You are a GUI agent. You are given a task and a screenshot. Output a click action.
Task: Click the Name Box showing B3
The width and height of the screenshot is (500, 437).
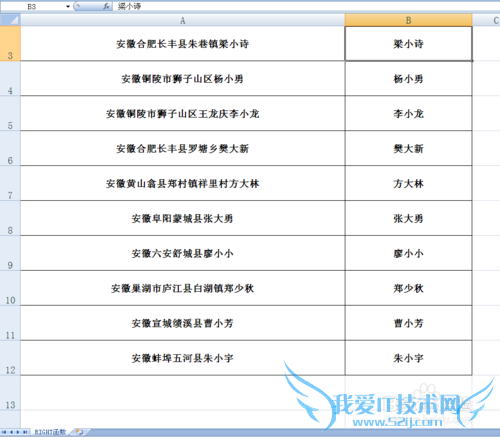(x=32, y=6)
